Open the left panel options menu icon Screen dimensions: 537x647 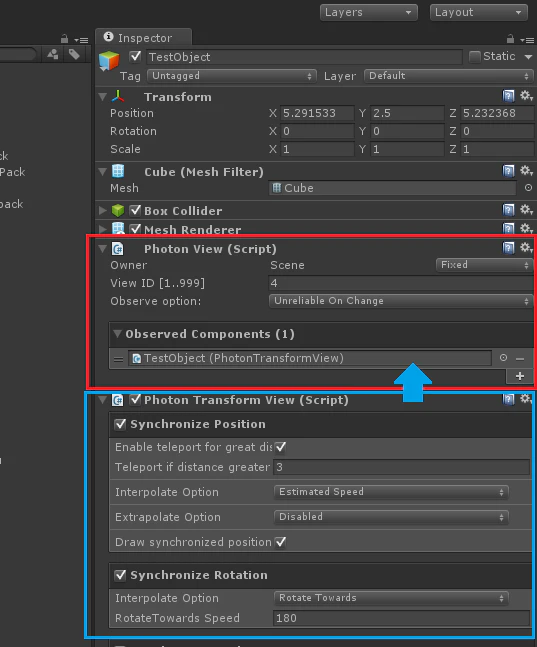pyautogui.click(x=81, y=40)
